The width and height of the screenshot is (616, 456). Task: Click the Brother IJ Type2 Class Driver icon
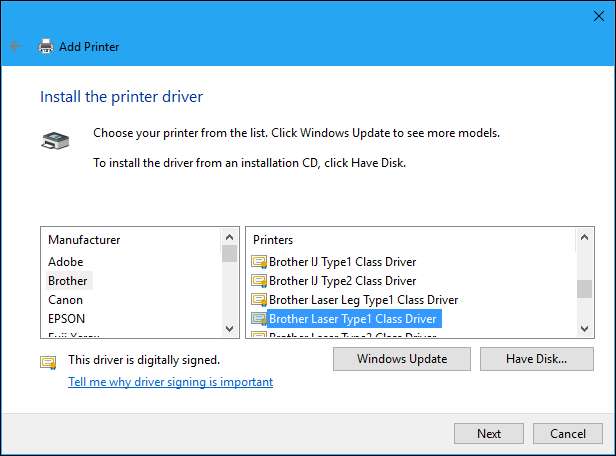(x=259, y=281)
